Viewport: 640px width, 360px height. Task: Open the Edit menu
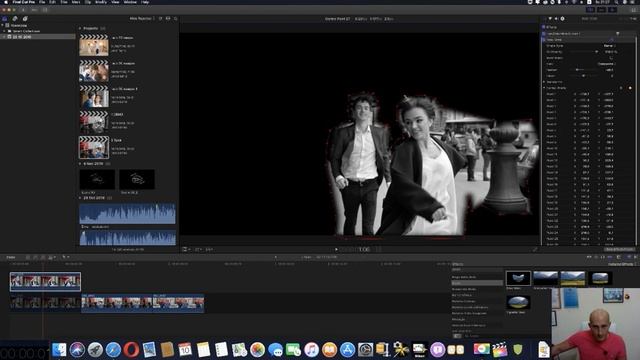pyautogui.click(x=53, y=2)
